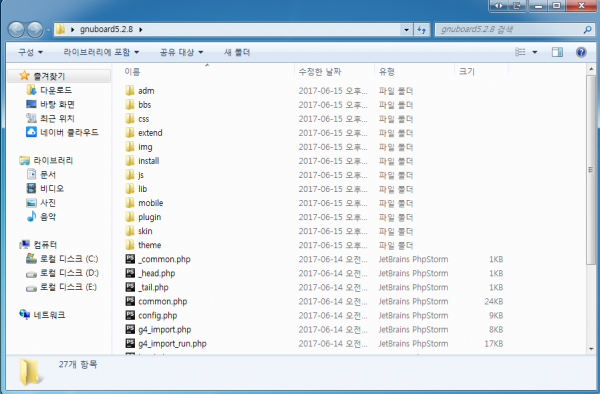The image size is (600, 394).
Task: Open the 라이브러리에 포함 menu
Action: [x=101, y=52]
